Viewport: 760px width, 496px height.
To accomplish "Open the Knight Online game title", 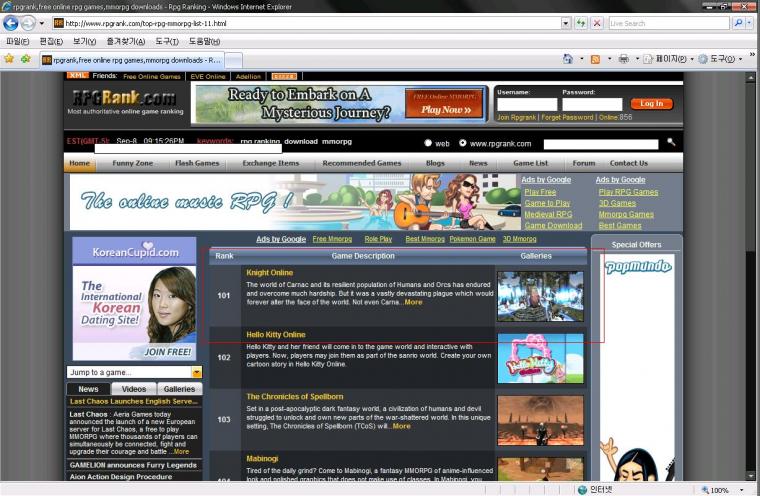I will click(269, 272).
